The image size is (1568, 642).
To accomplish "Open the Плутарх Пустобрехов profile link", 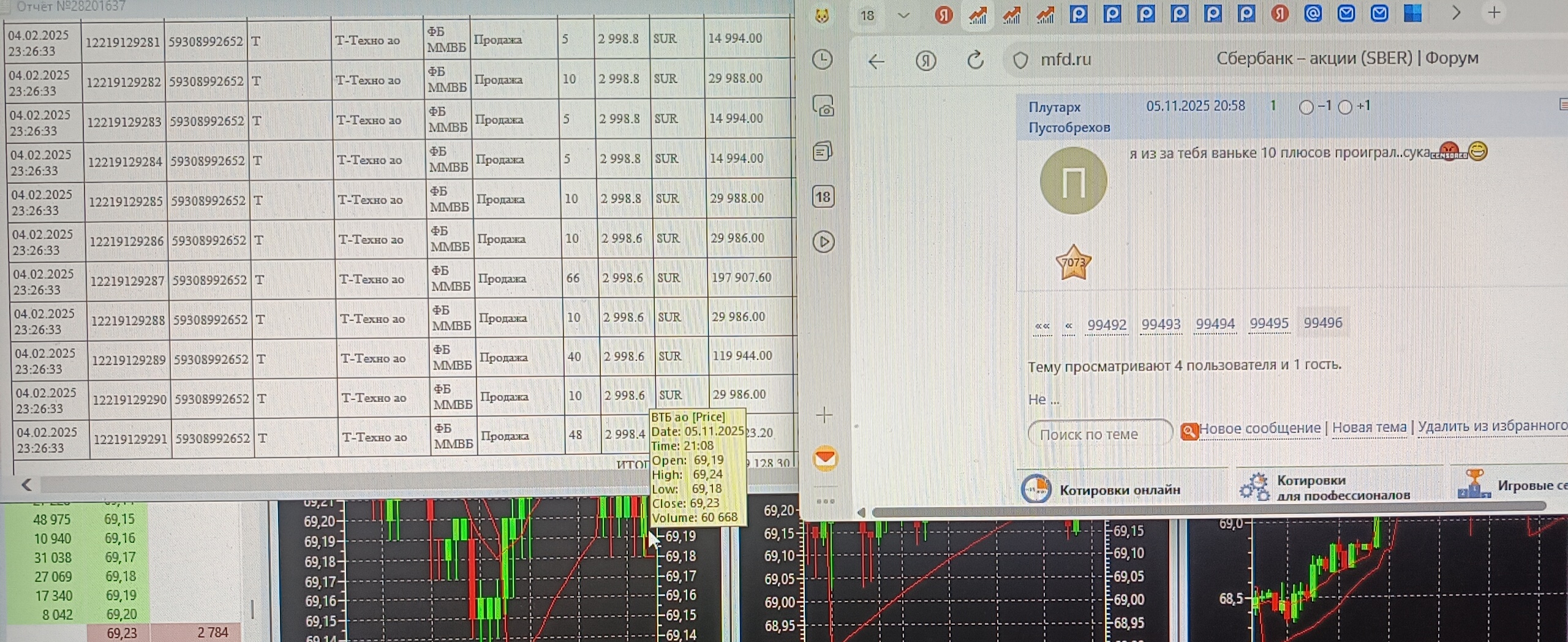I will 1068,117.
